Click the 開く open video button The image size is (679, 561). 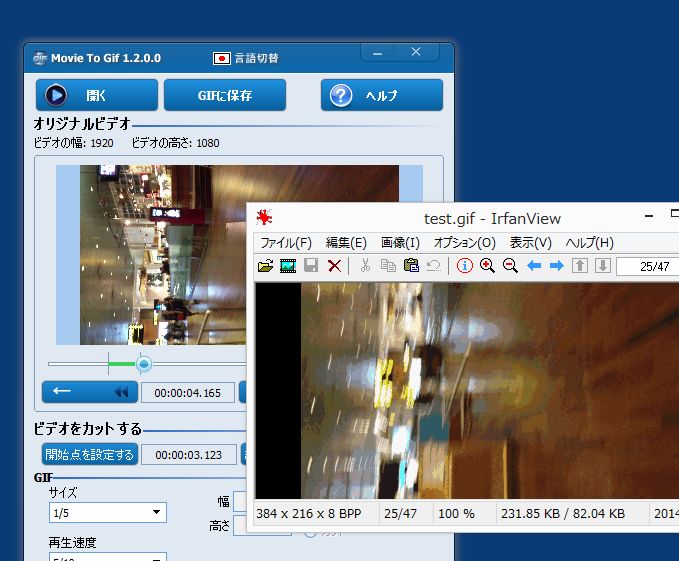pos(97,95)
